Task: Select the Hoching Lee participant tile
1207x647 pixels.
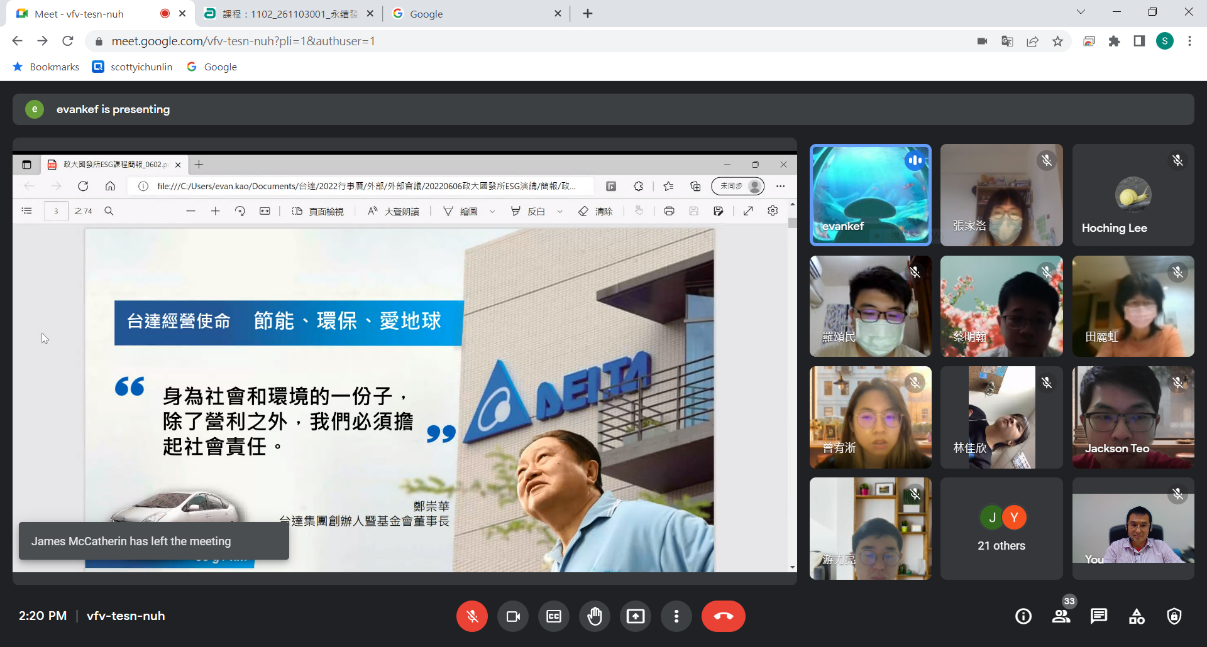Action: [1133, 195]
